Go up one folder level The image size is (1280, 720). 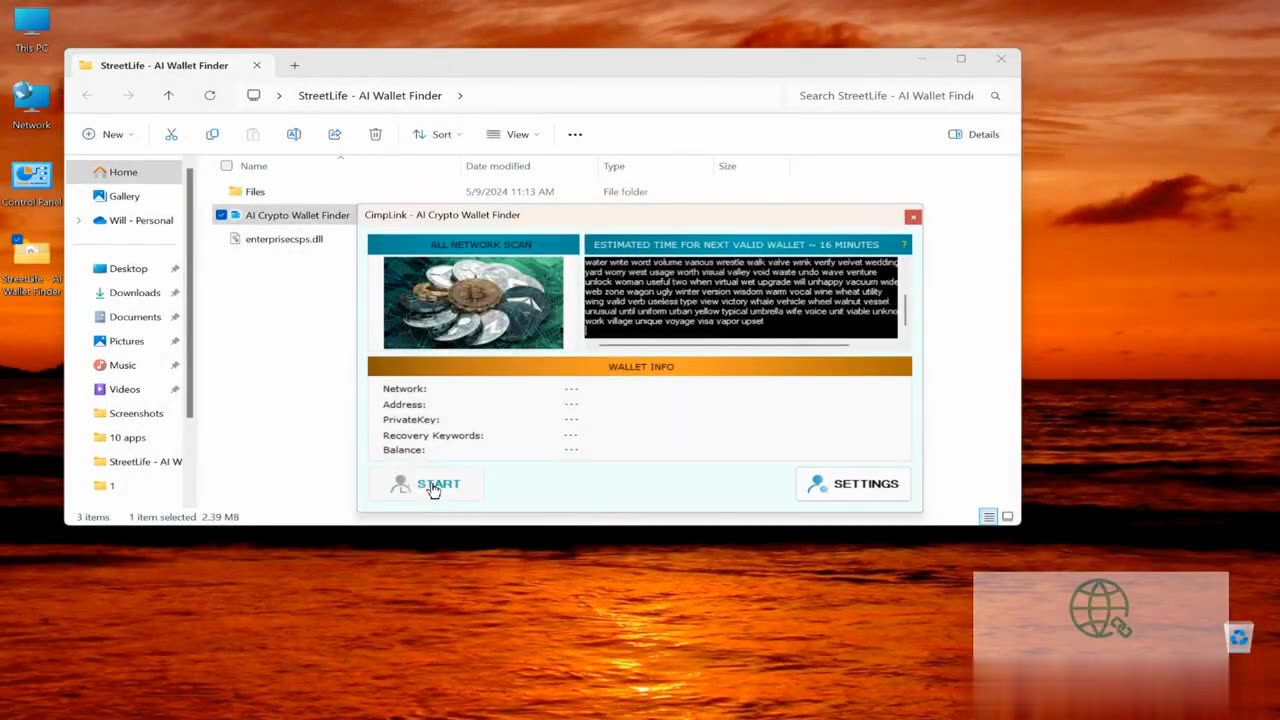point(169,95)
